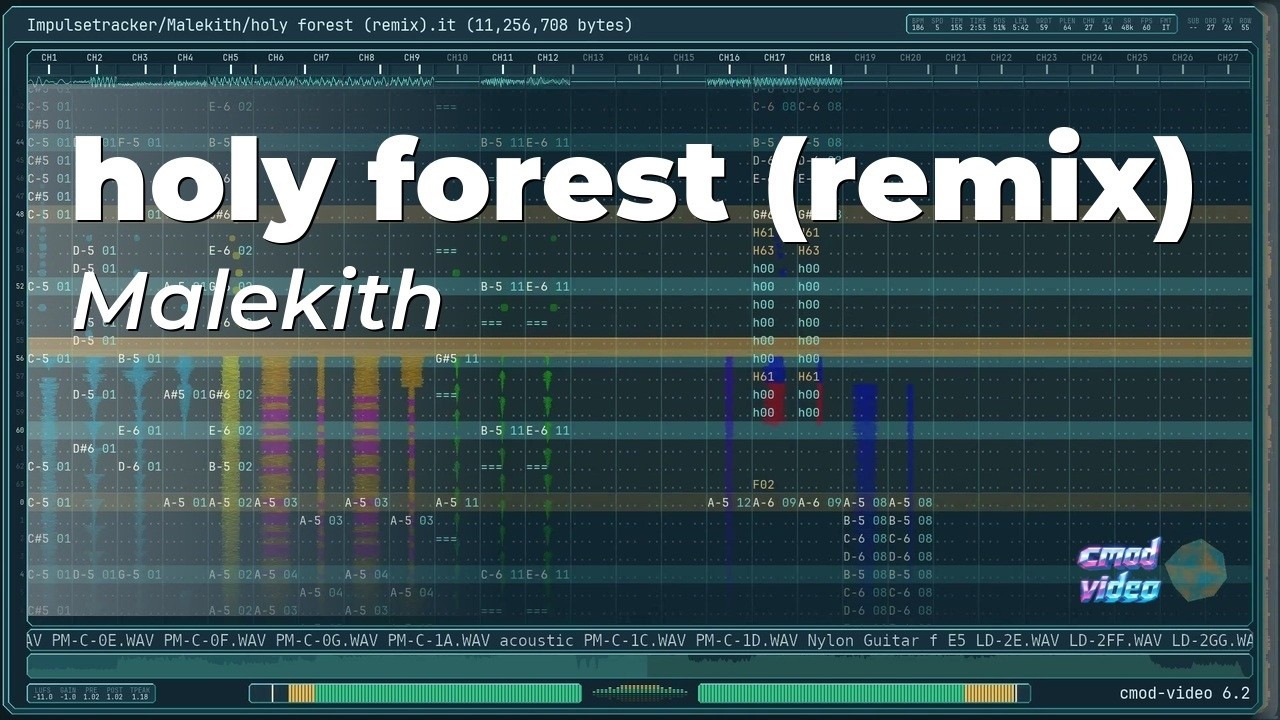
Task: Click sample name PM-C-1A.WAV
Action: (x=439, y=640)
